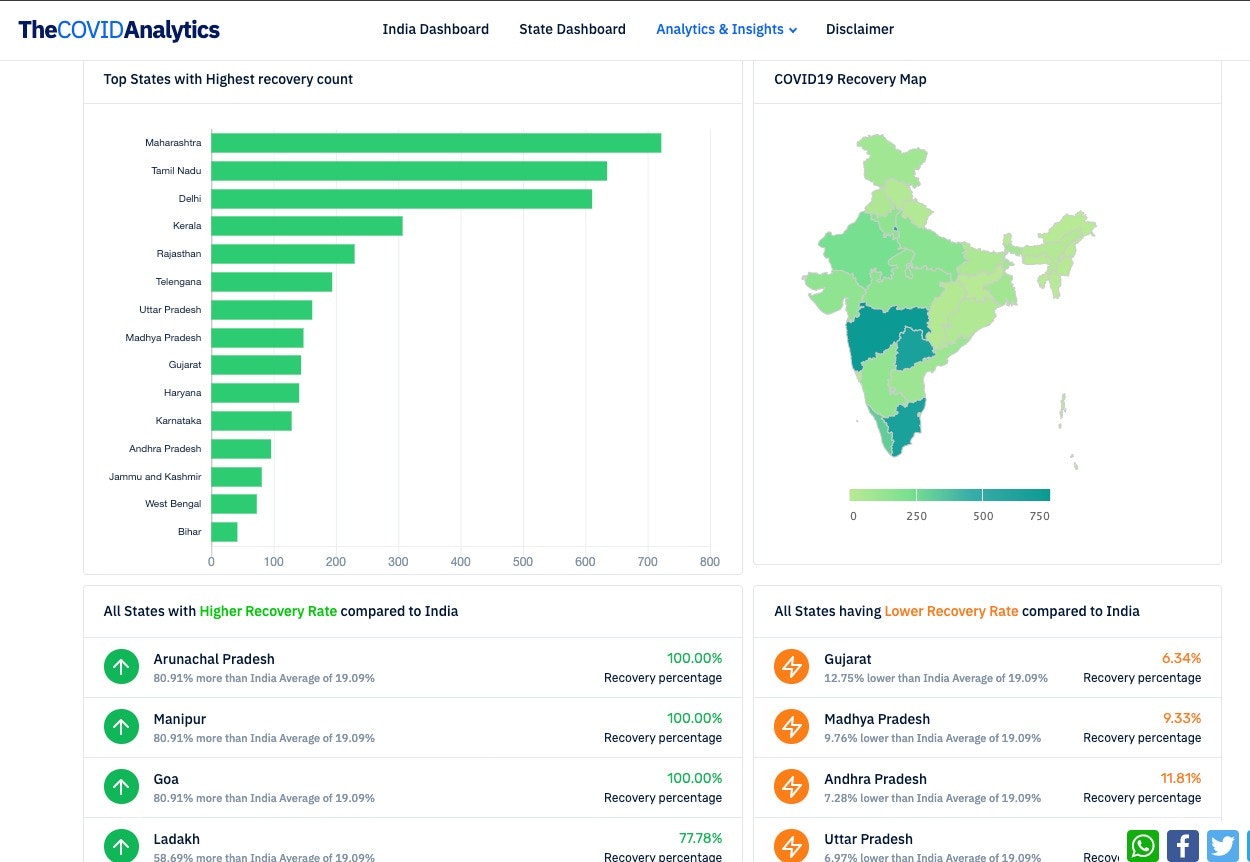Open the India Dashboard page
Screen dimensions: 1250x862
[x=435, y=29]
